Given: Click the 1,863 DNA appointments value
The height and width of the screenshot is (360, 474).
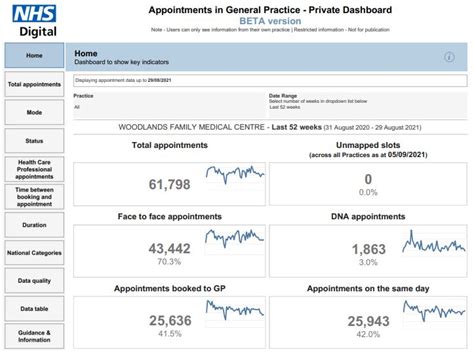Looking at the screenshot, I should tap(369, 249).
